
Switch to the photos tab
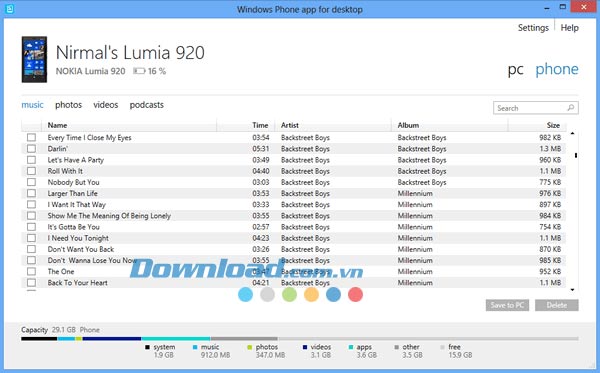point(68,105)
